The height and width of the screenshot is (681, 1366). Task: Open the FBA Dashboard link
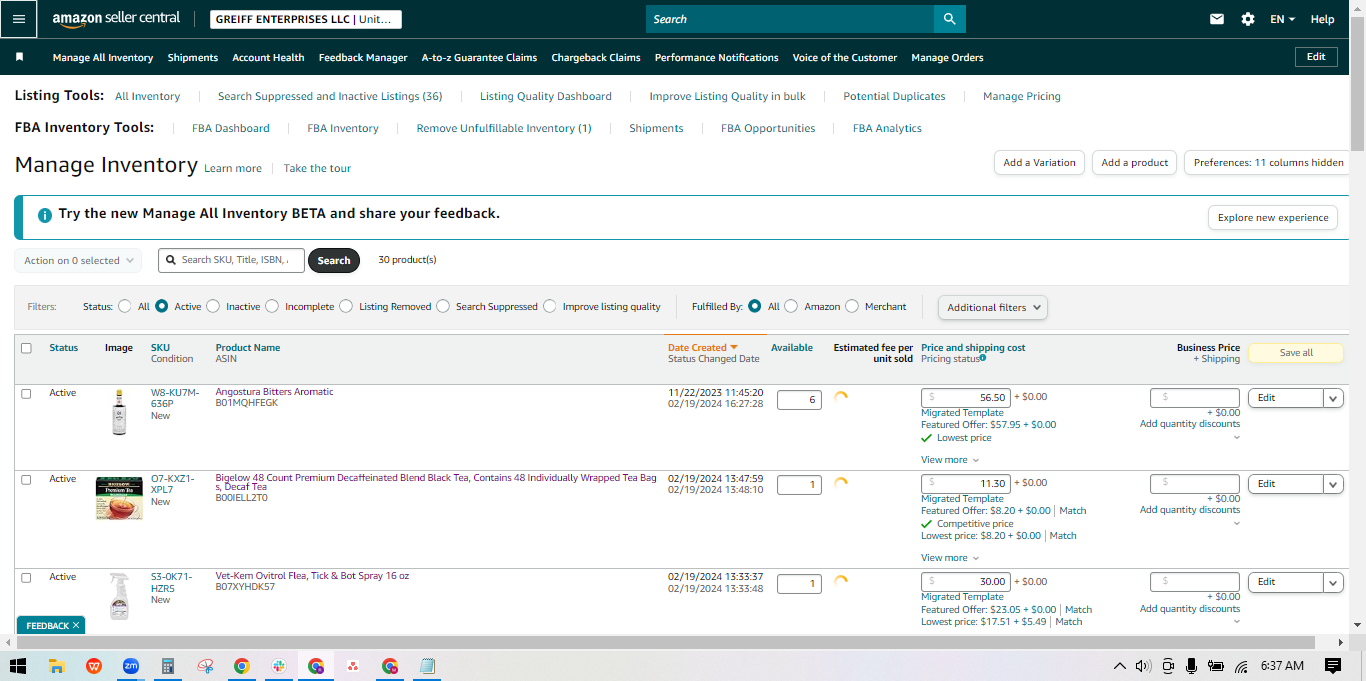tap(231, 129)
